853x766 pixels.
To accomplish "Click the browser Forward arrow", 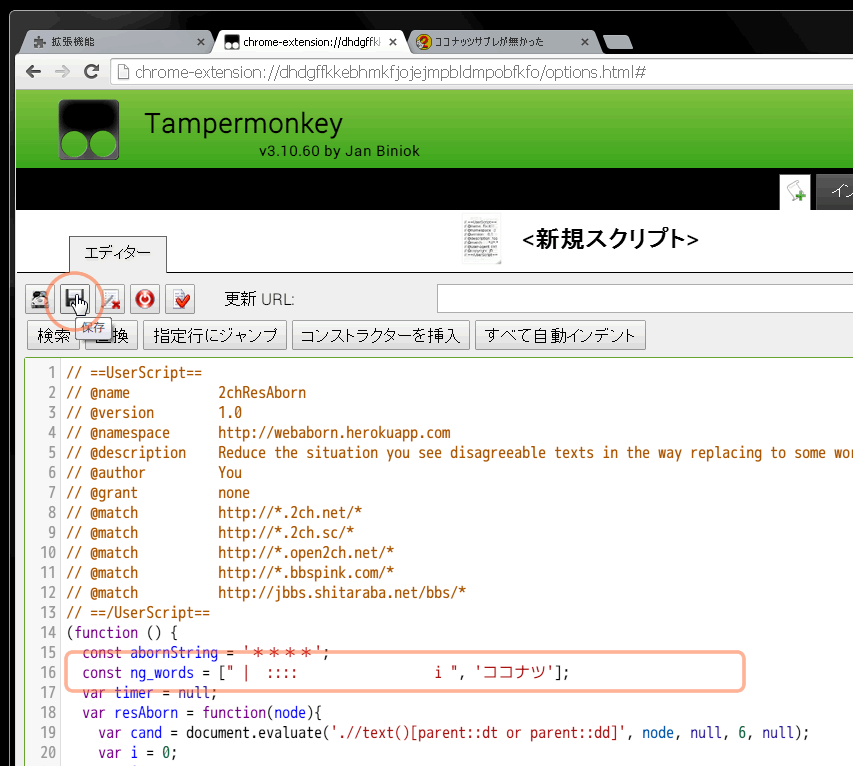I will point(63,71).
